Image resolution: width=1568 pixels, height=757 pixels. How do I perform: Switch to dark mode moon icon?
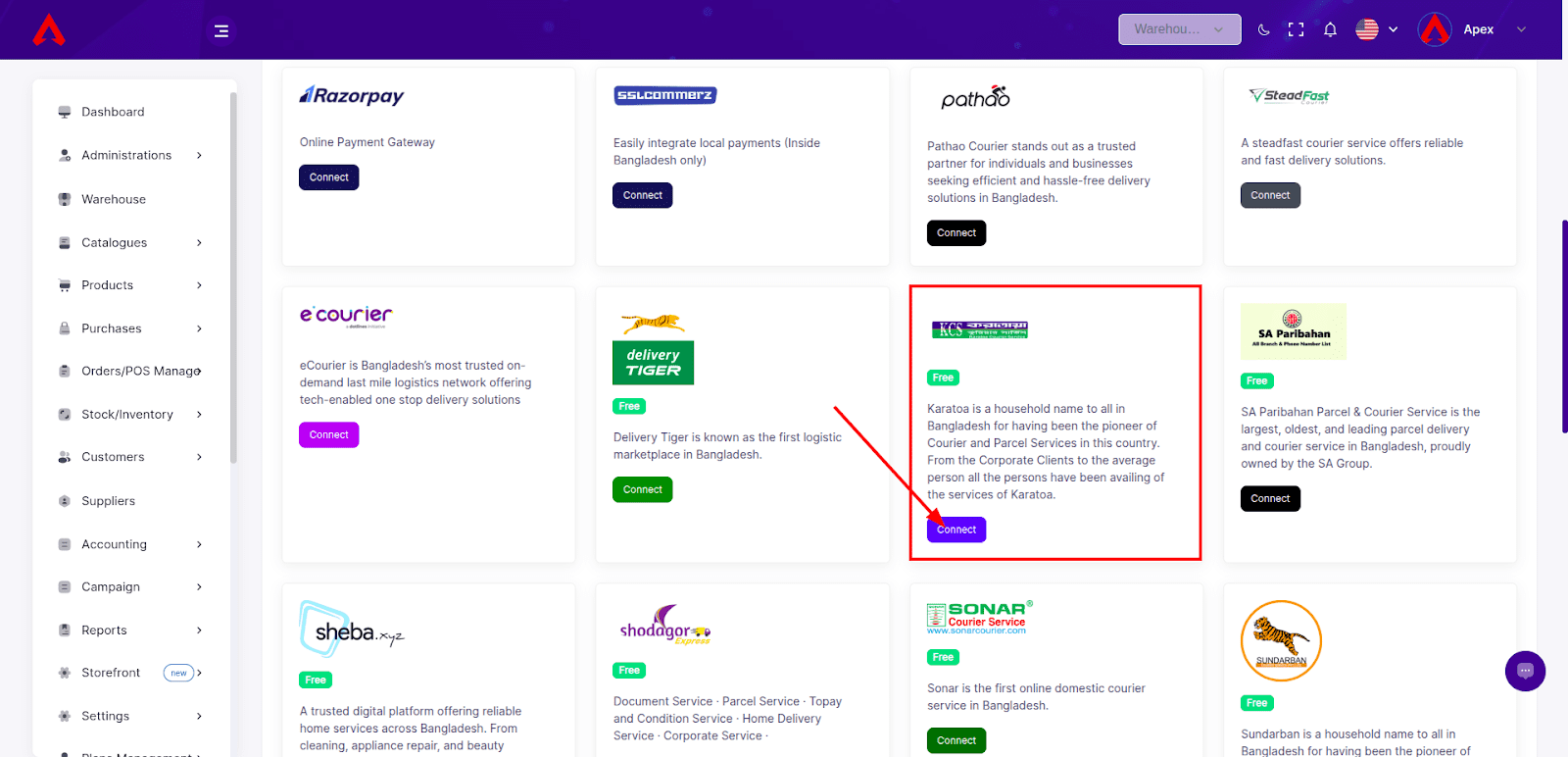tap(1264, 29)
